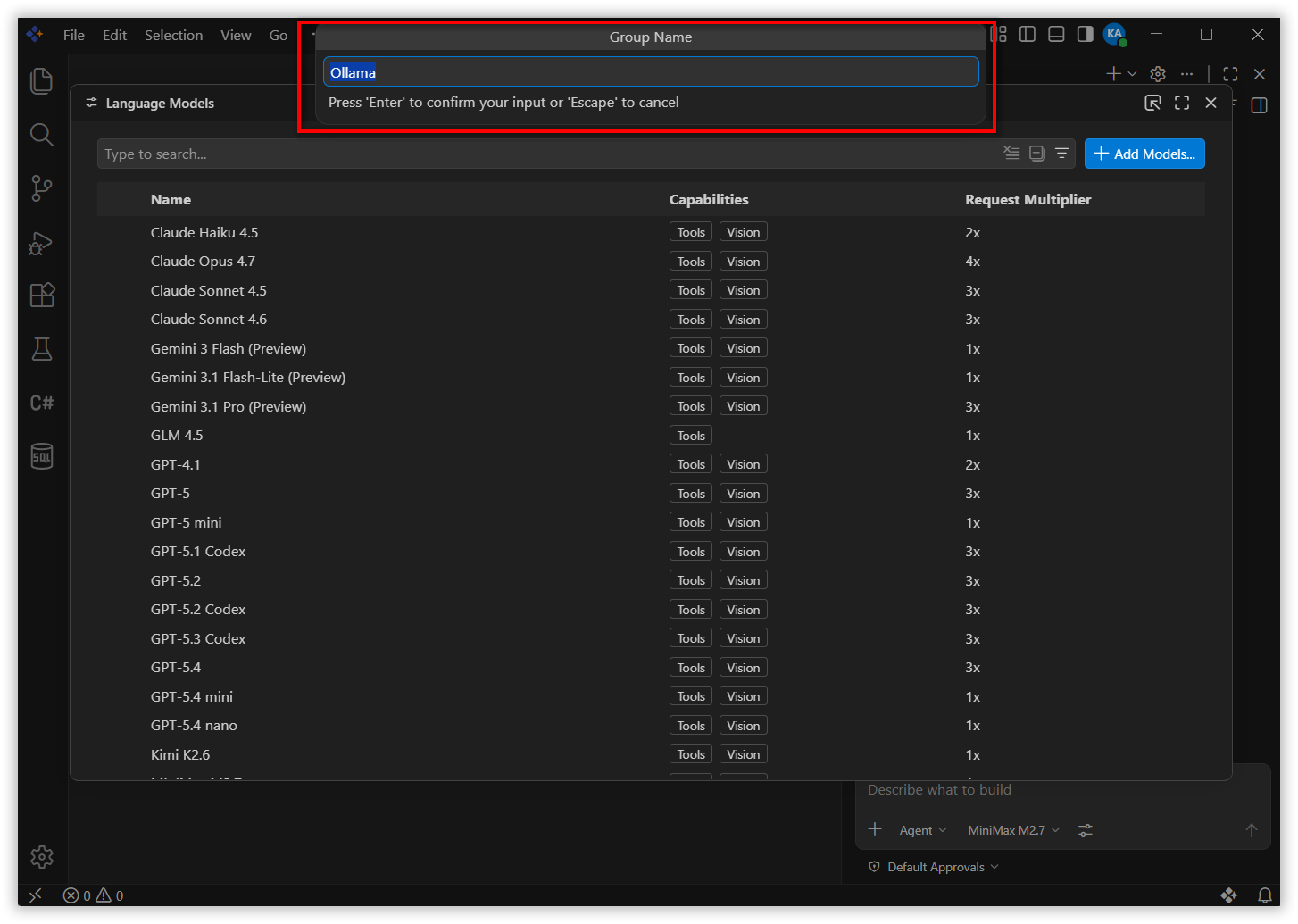The image size is (1298, 924).
Task: Click the Request Multiplier column header
Action: [1028, 200]
